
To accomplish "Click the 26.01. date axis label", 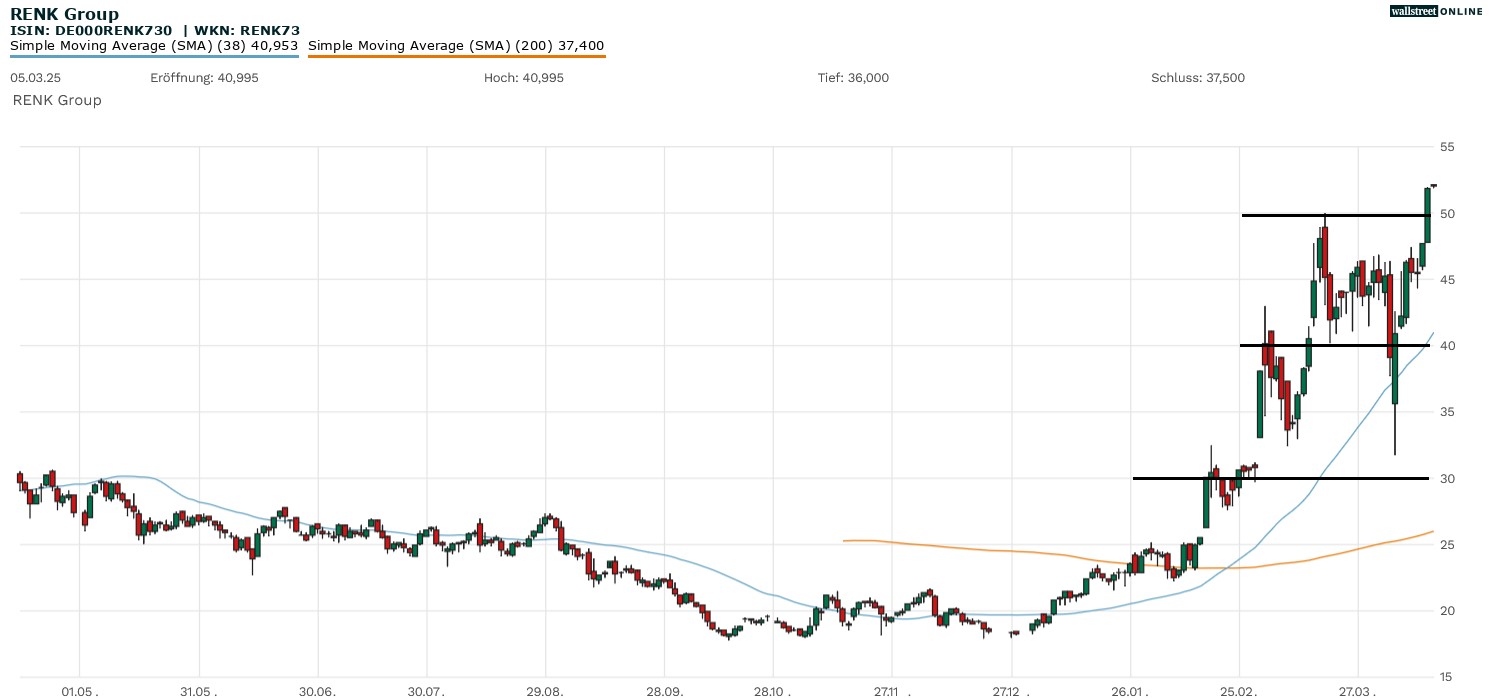I will (x=1130, y=691).
